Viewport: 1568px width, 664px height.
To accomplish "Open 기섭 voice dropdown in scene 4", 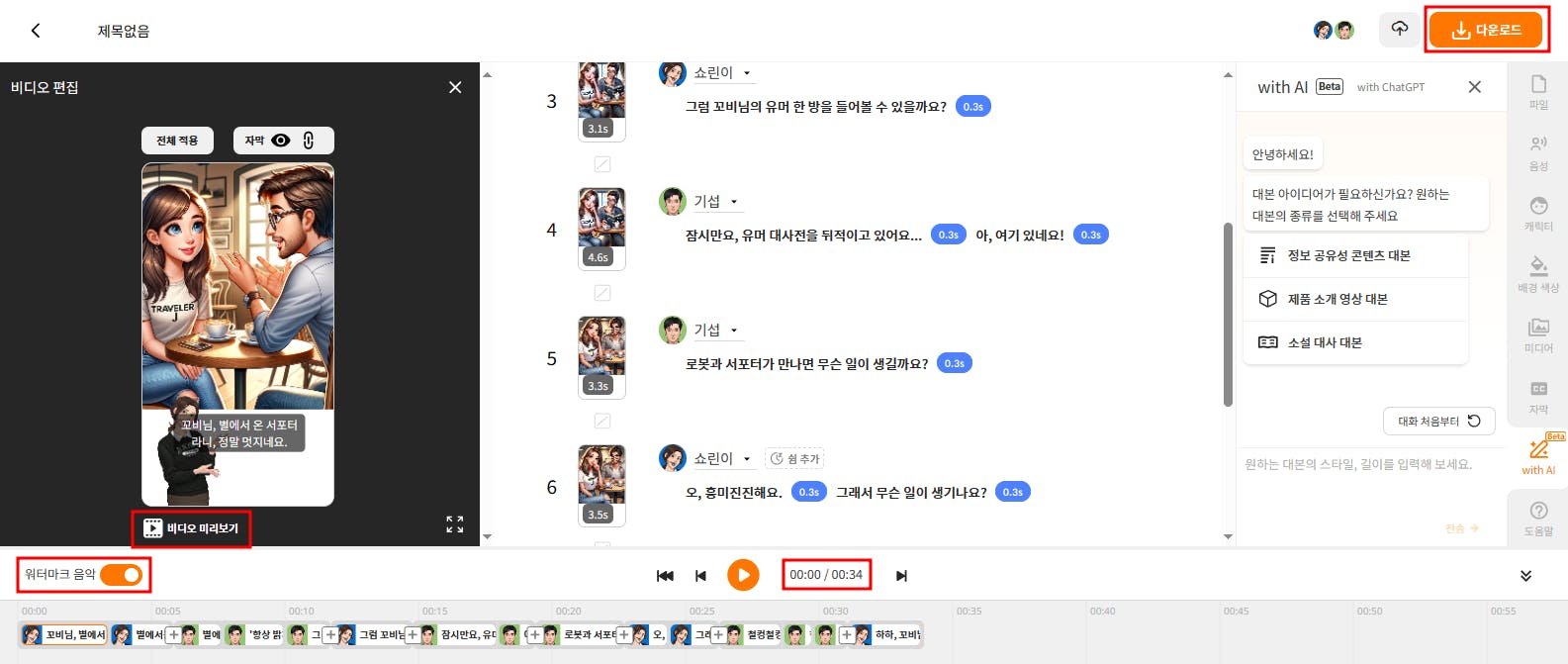I will pos(734,202).
